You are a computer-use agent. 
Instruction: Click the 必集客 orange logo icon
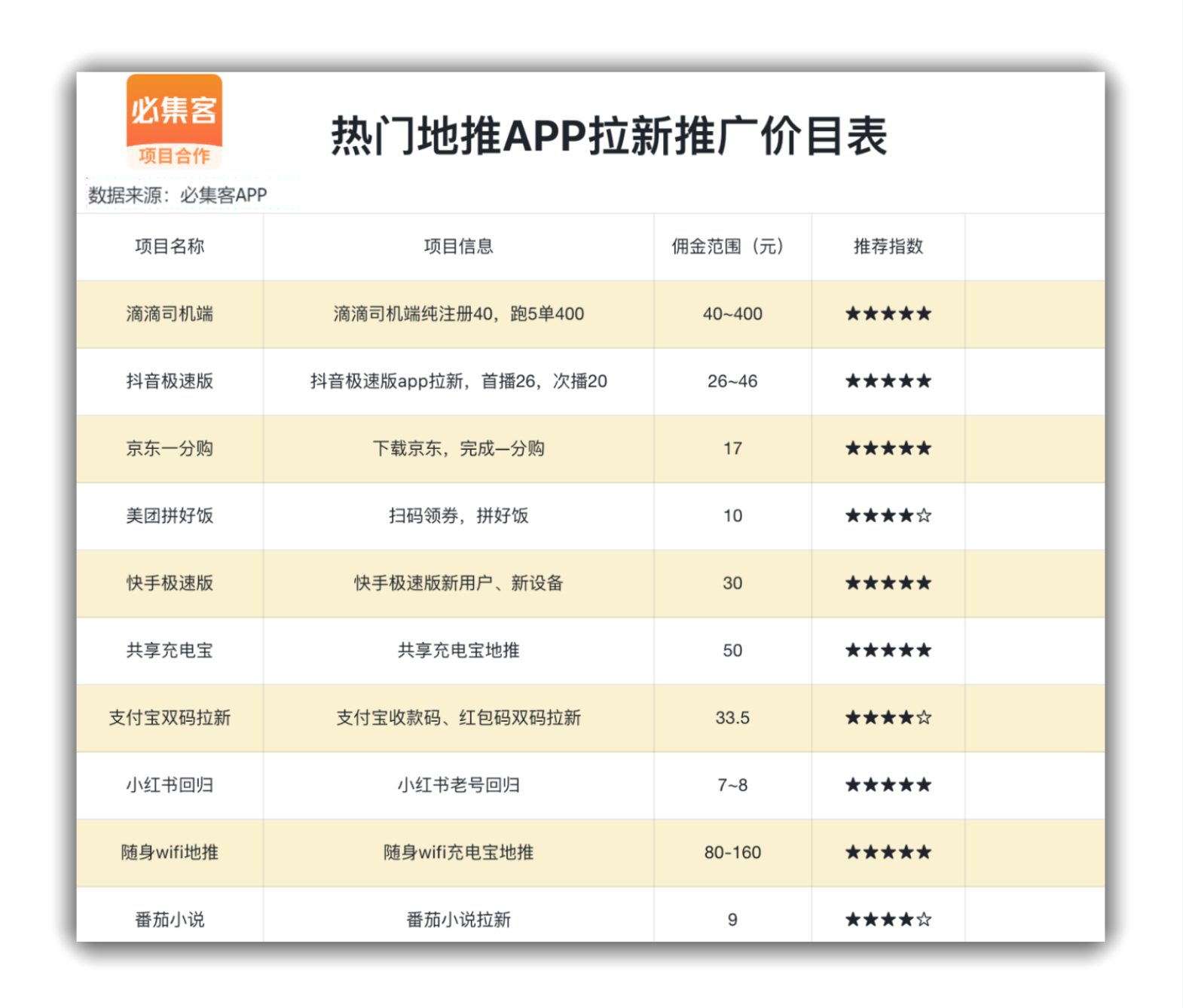174,121
